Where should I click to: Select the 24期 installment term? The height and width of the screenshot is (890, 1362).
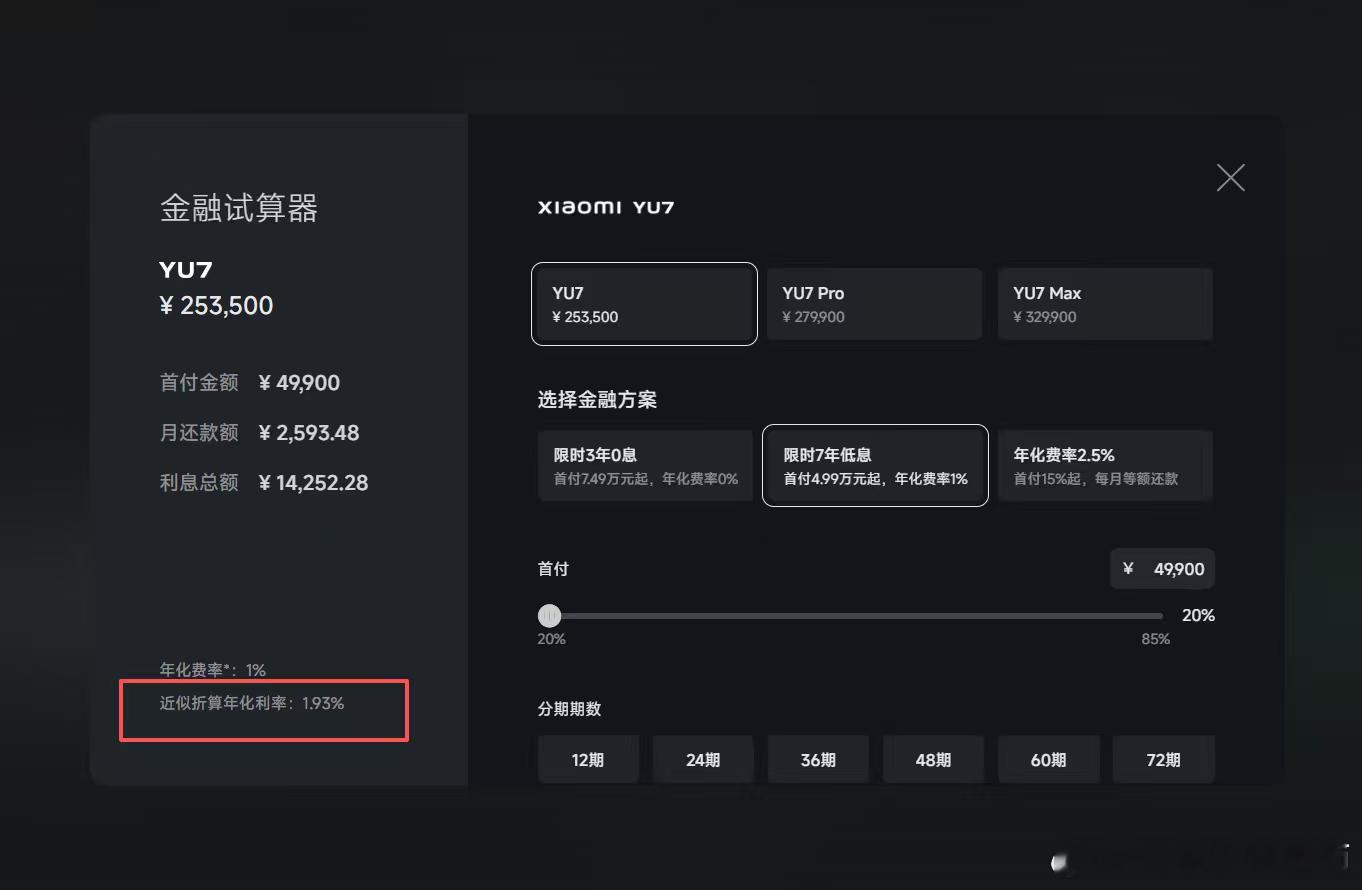(703, 760)
